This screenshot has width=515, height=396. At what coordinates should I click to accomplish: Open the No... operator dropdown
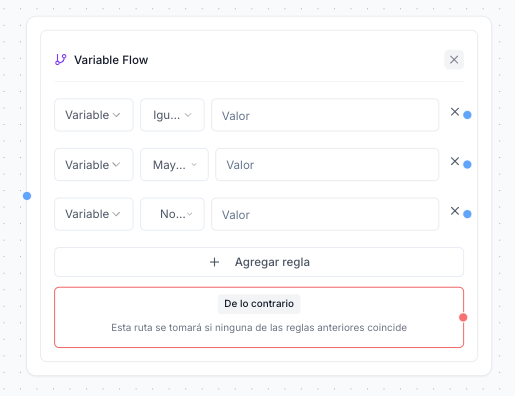pyautogui.click(x=172, y=214)
